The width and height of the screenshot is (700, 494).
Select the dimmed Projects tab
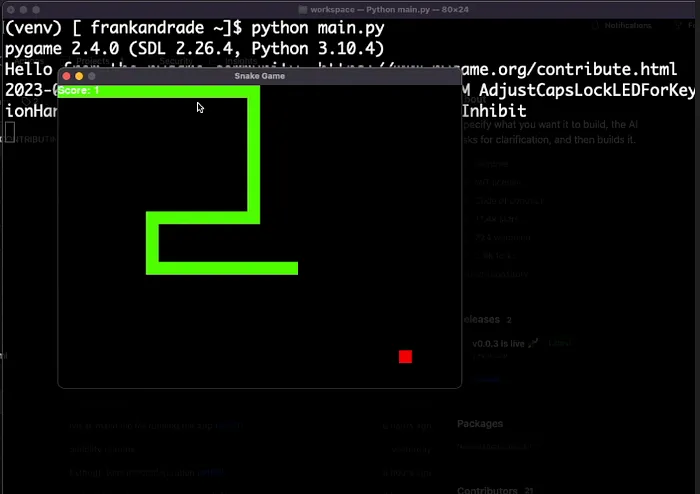(93, 61)
